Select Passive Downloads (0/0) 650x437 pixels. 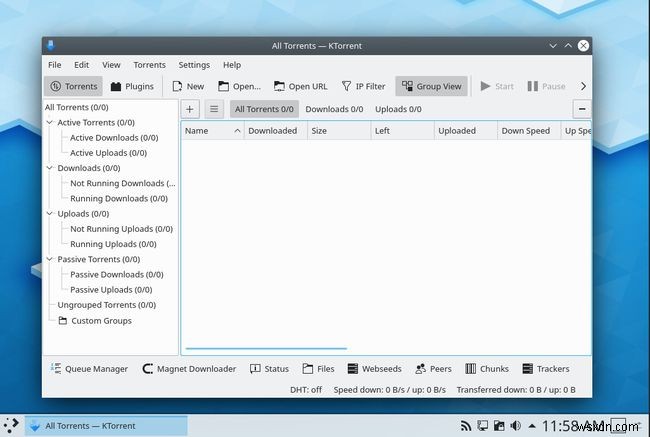117,274
